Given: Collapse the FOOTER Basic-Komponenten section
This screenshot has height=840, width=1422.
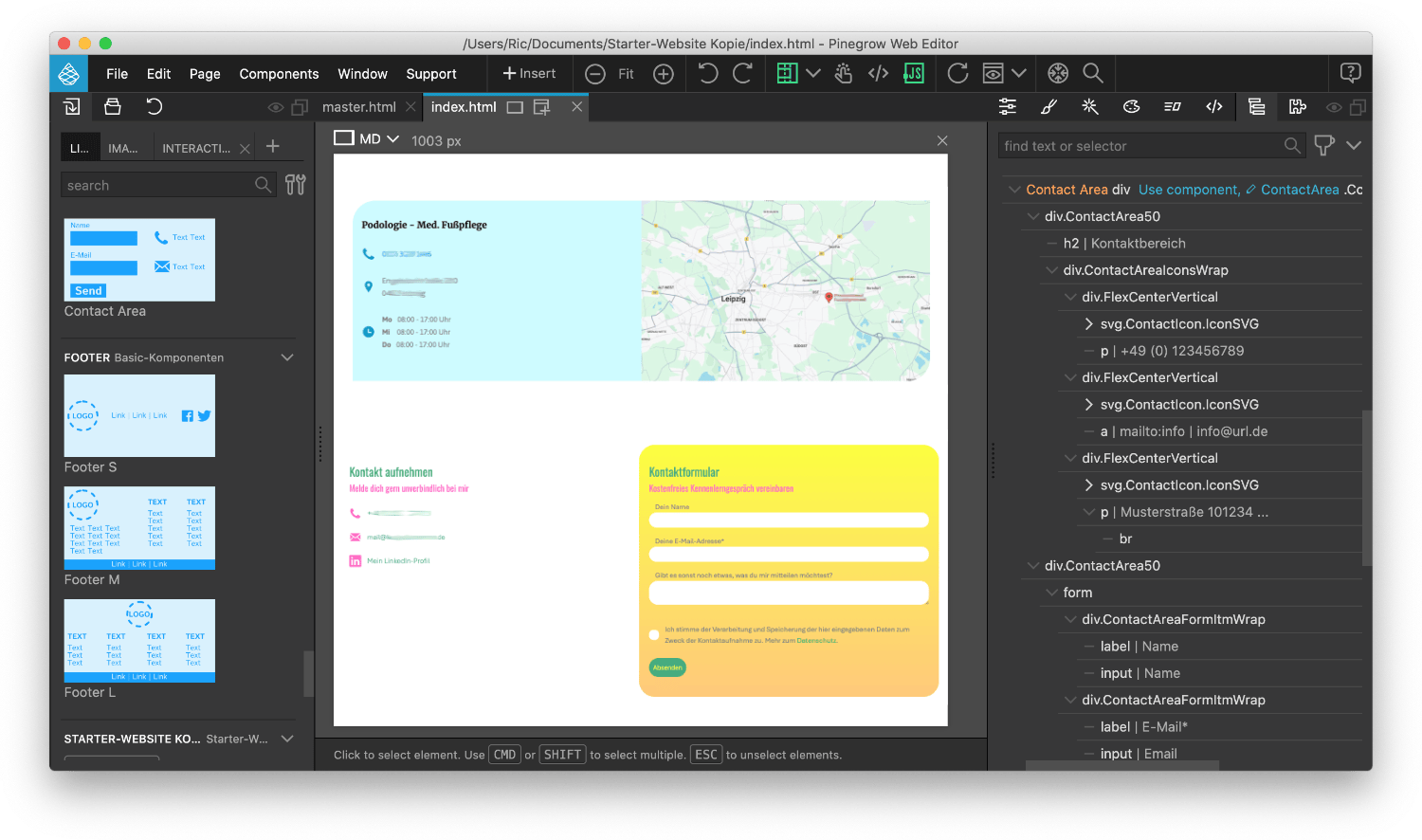Looking at the screenshot, I should [287, 357].
